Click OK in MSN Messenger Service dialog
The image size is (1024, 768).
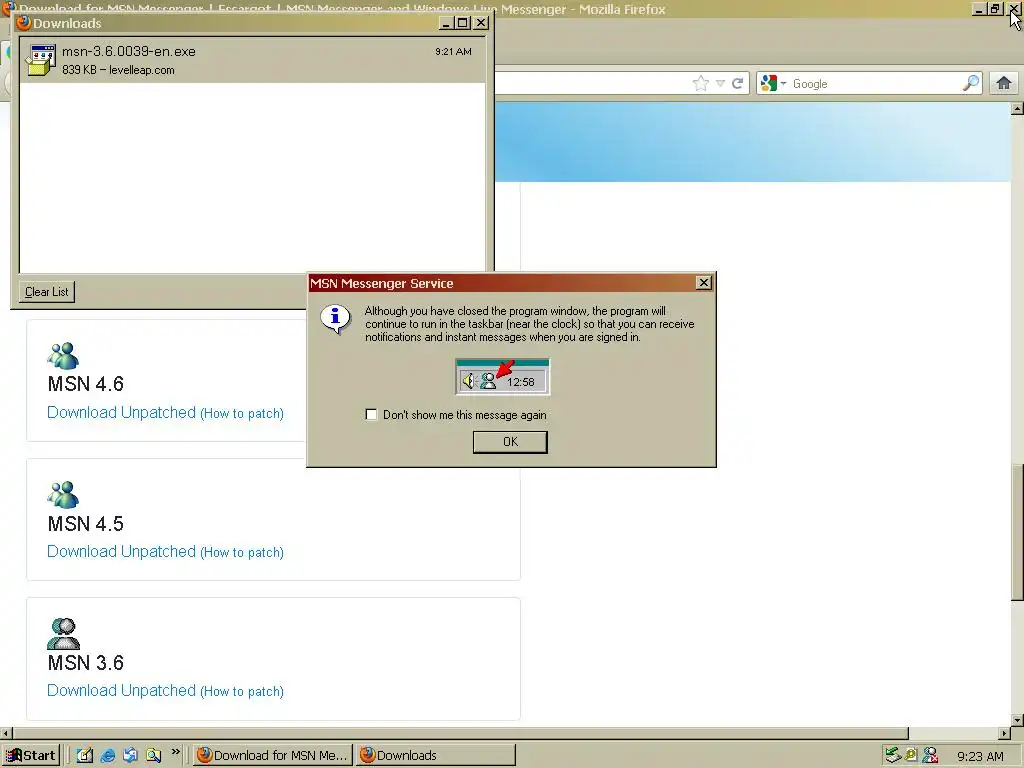click(510, 442)
